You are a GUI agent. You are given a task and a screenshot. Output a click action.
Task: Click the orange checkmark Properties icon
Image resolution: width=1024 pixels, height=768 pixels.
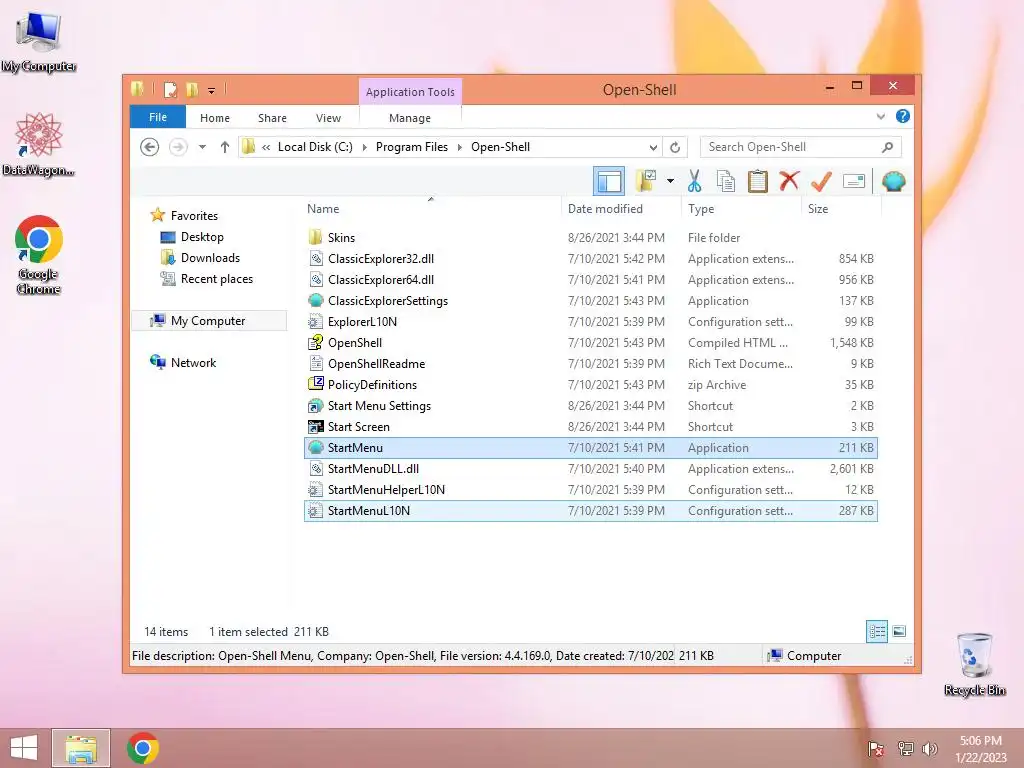(x=821, y=181)
